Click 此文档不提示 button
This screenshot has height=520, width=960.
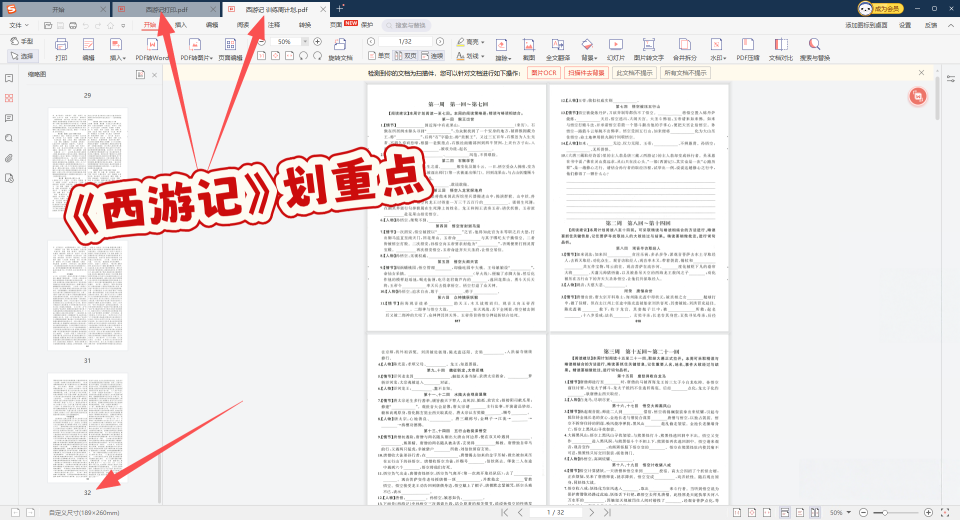(634, 73)
